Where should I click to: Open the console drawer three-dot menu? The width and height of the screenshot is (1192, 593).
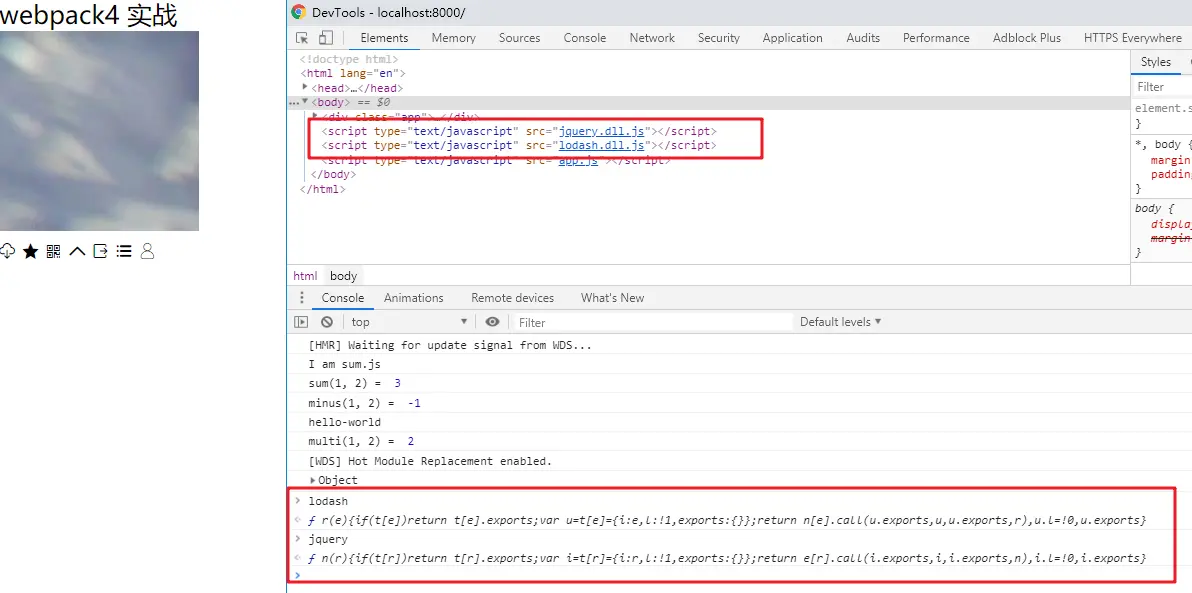[302, 298]
